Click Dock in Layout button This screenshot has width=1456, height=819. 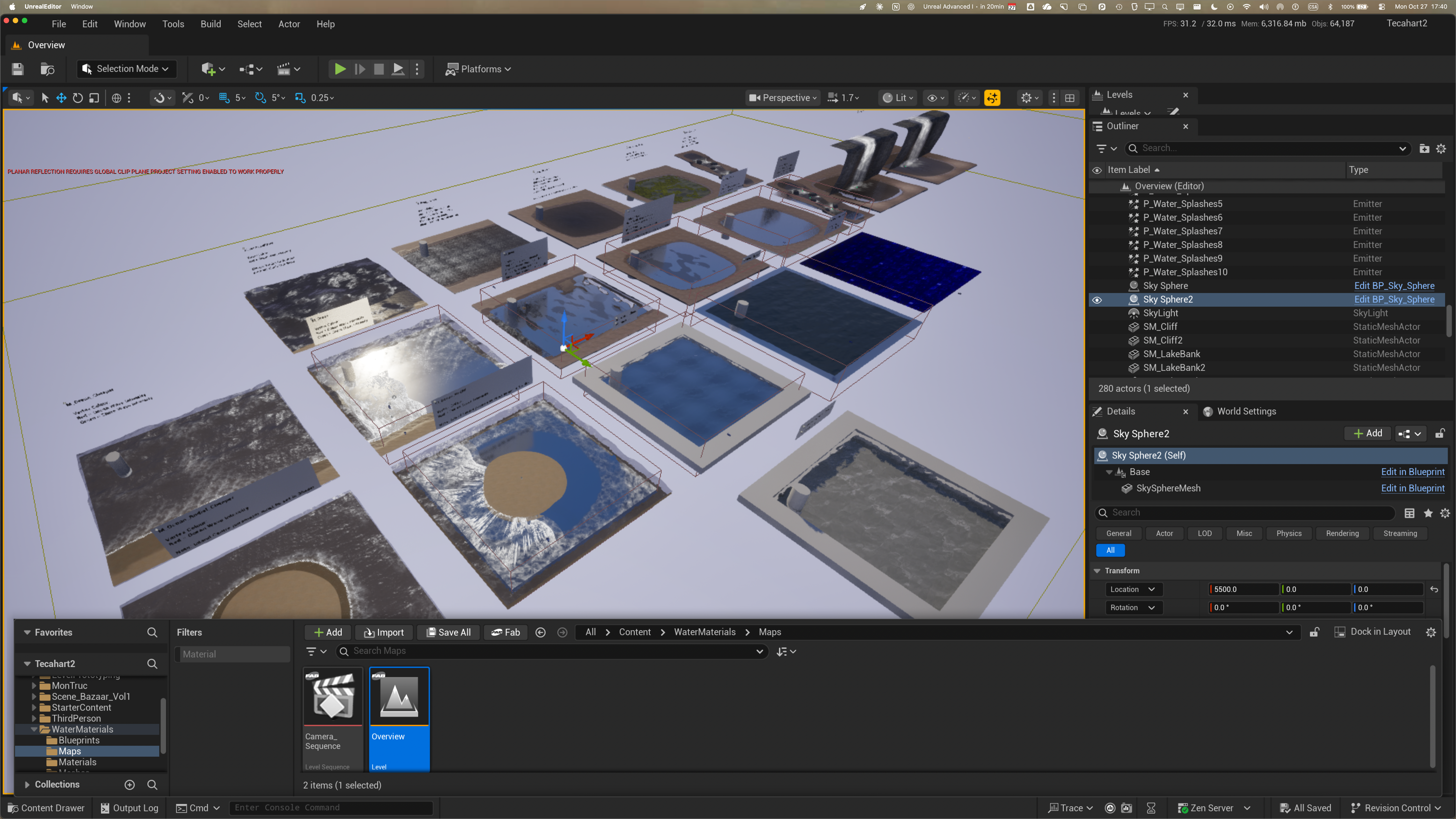pyautogui.click(x=1372, y=632)
